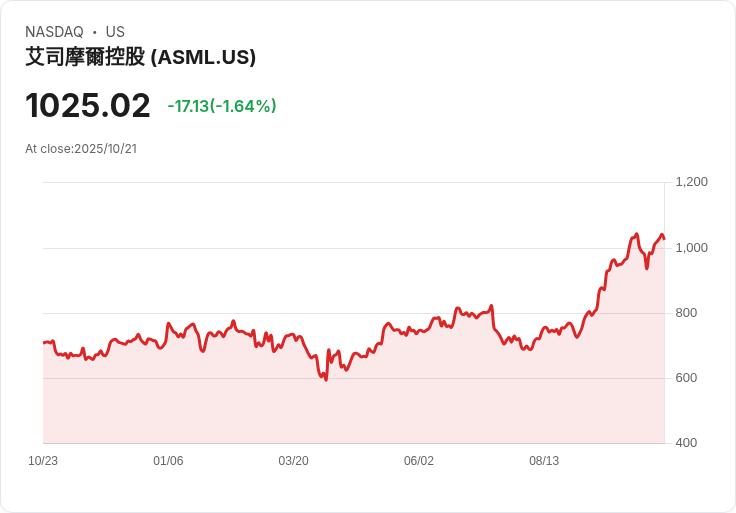Image resolution: width=736 pixels, height=513 pixels.
Task: Click the lowest dip of the price line
Action: point(326,380)
